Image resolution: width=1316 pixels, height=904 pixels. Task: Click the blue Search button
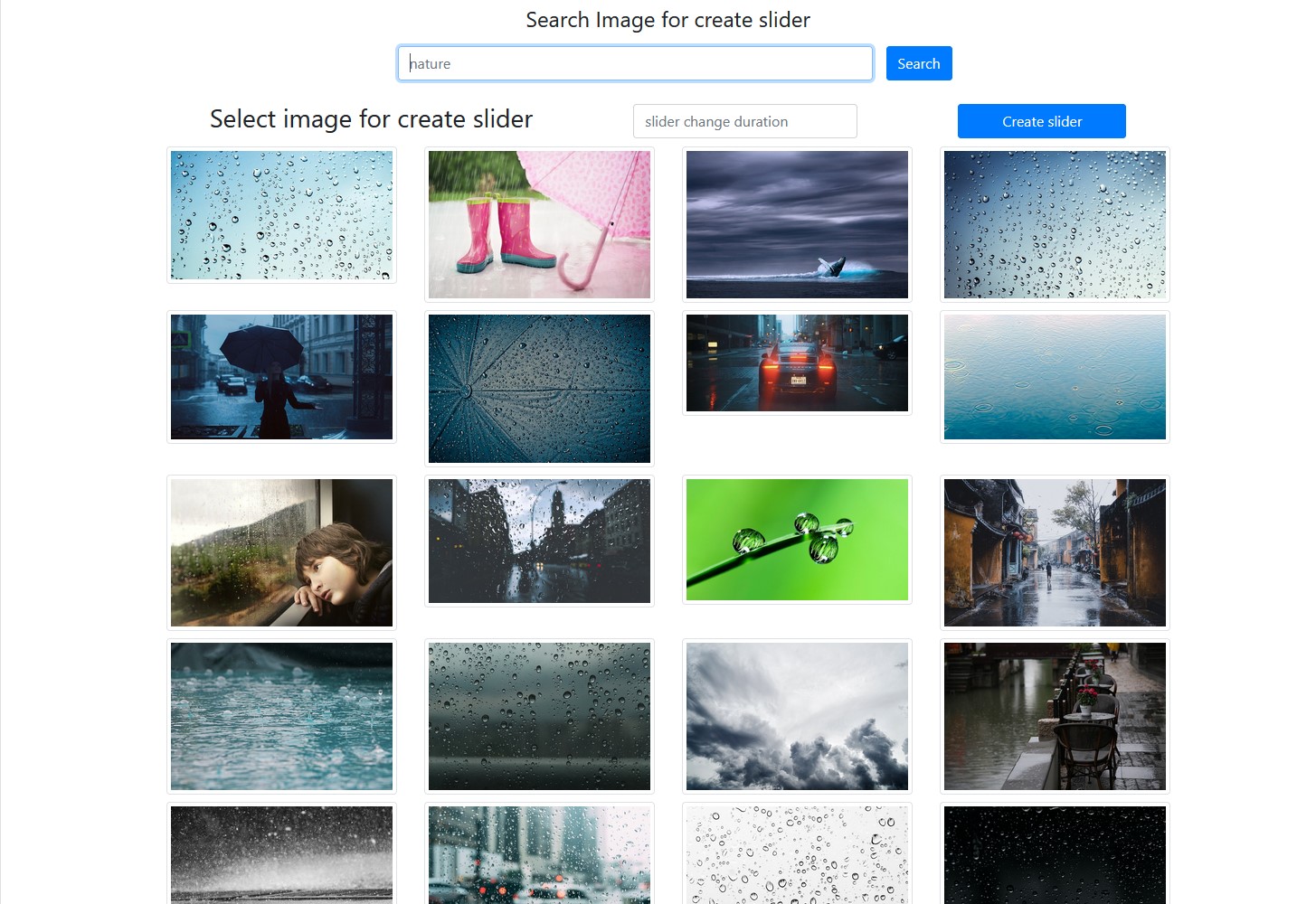coord(918,63)
